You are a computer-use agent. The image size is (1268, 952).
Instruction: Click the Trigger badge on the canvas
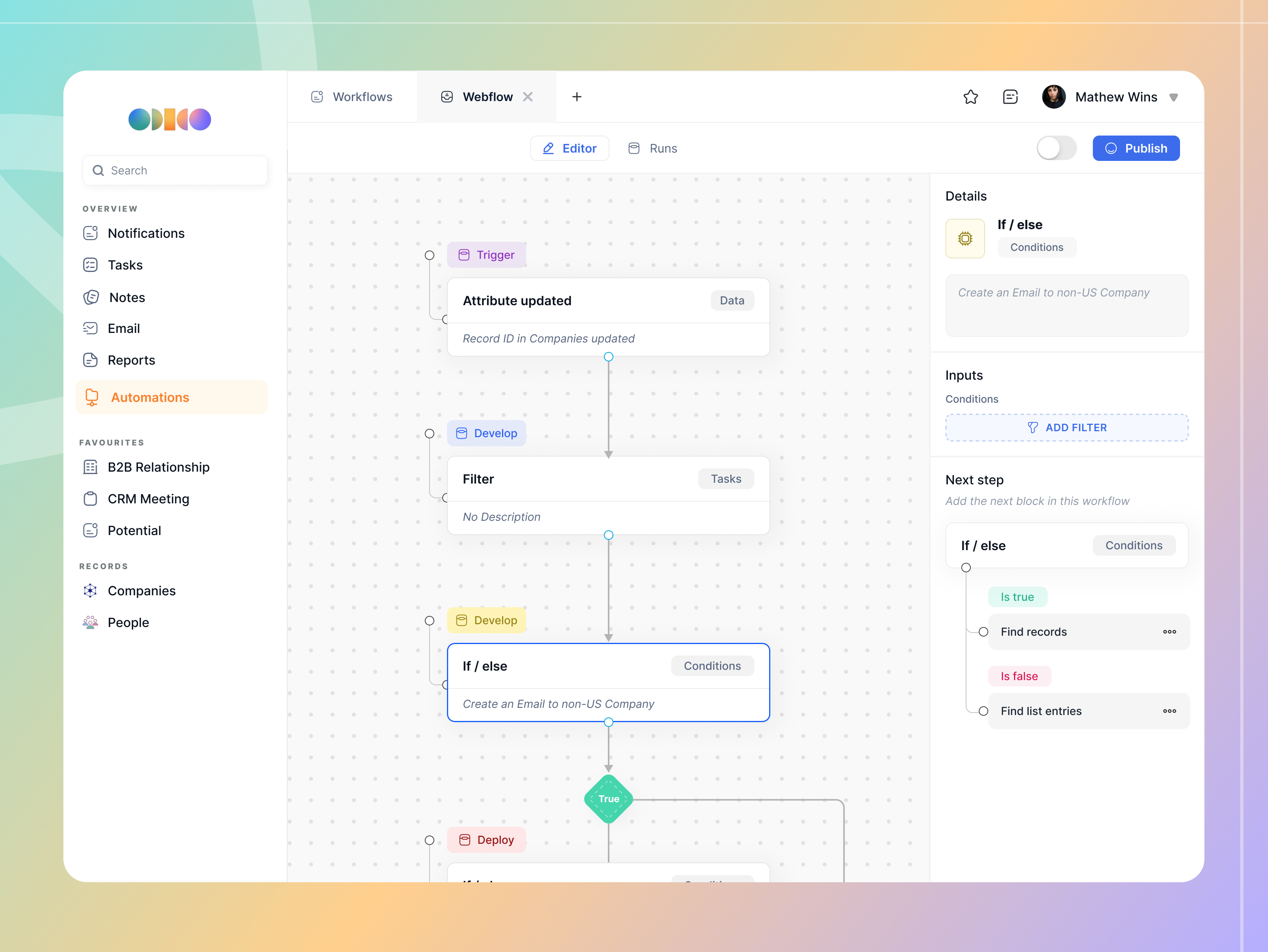(487, 254)
